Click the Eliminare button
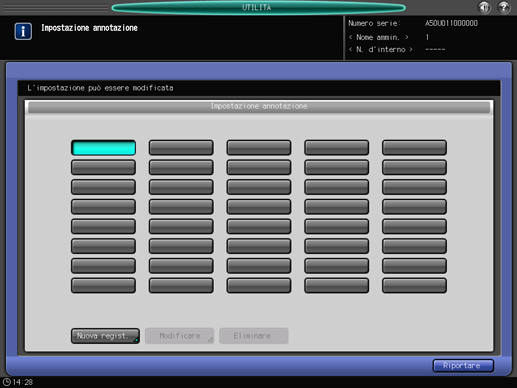Viewport: 517px width, 388px height. pyautogui.click(x=253, y=336)
